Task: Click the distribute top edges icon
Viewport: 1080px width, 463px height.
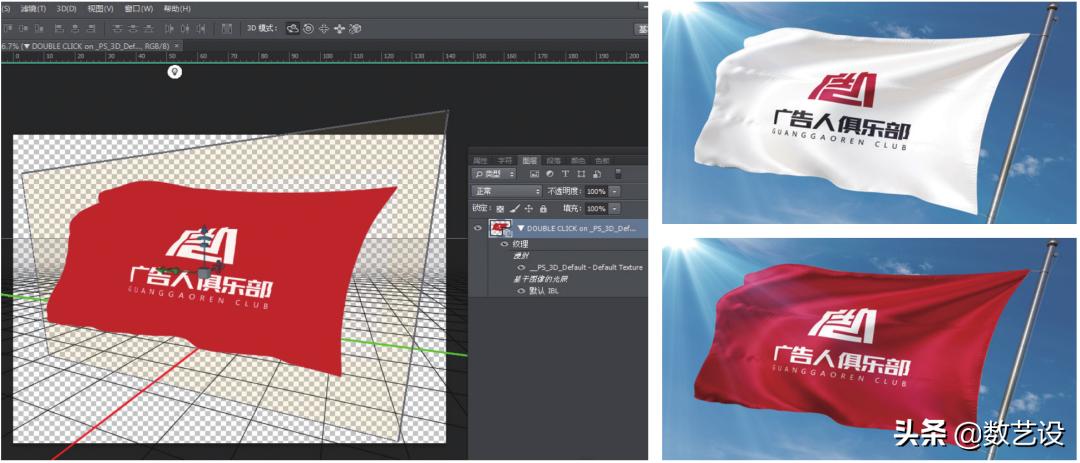Action: (116, 29)
